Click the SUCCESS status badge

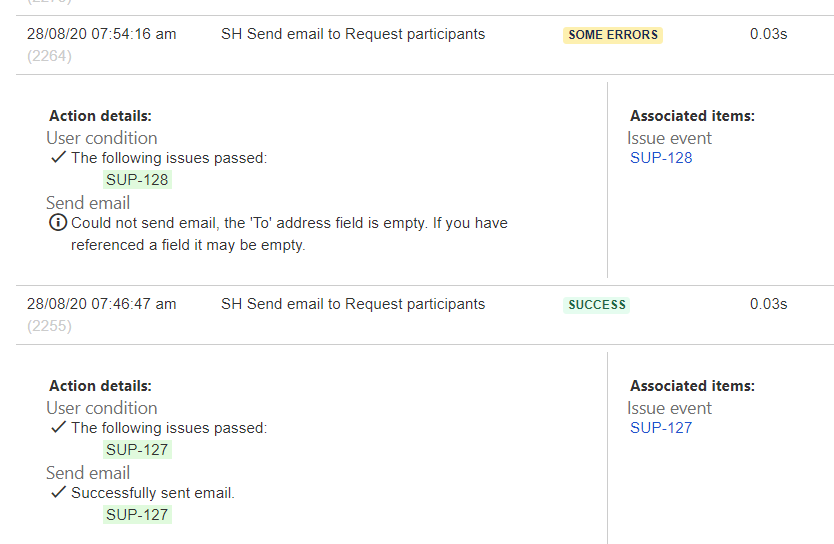pyautogui.click(x=596, y=305)
